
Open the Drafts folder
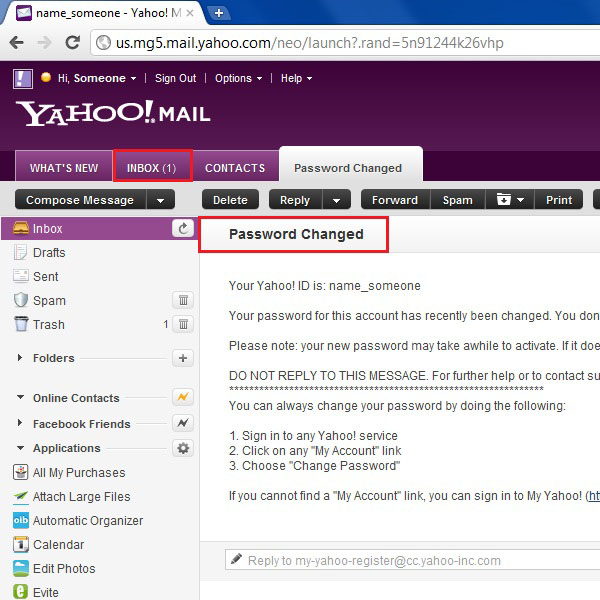pos(49,253)
